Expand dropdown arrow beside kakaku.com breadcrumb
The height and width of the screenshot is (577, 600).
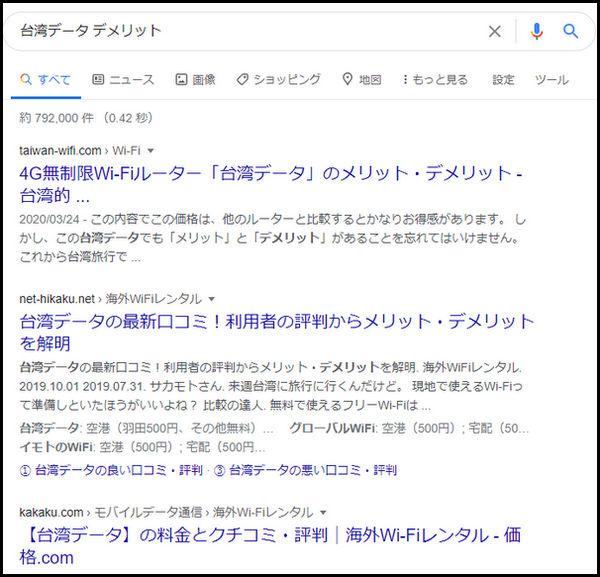click(322, 512)
